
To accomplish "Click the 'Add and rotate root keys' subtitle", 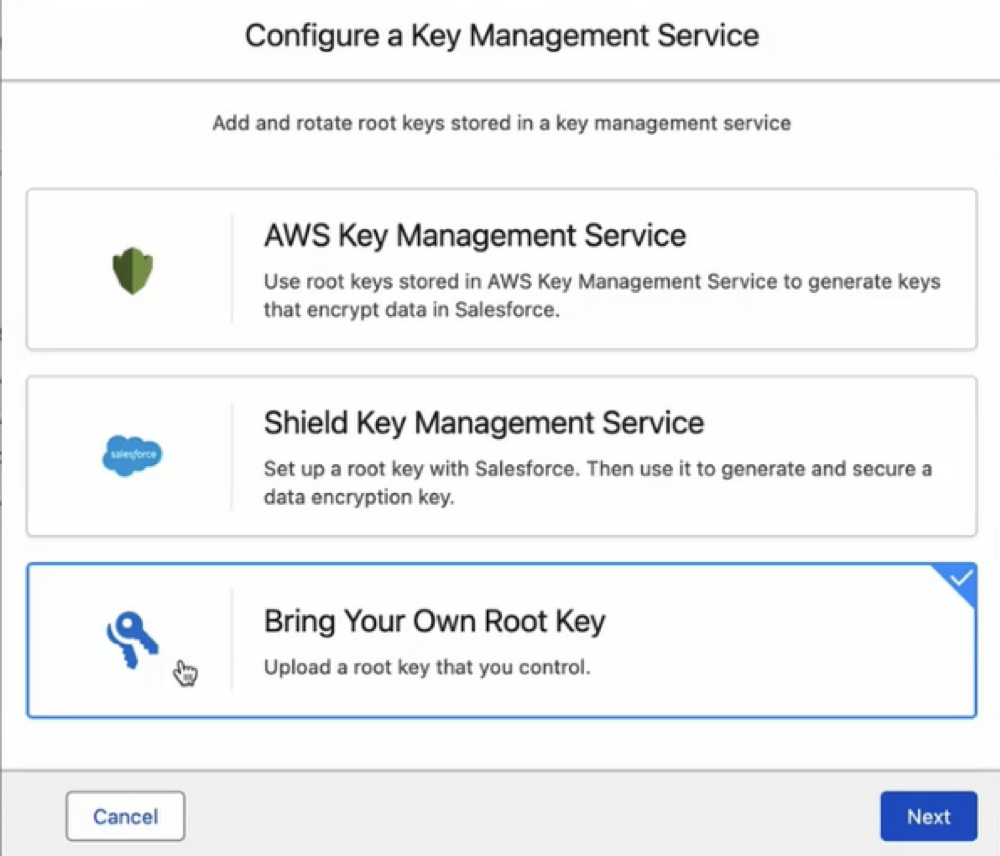I will [501, 124].
